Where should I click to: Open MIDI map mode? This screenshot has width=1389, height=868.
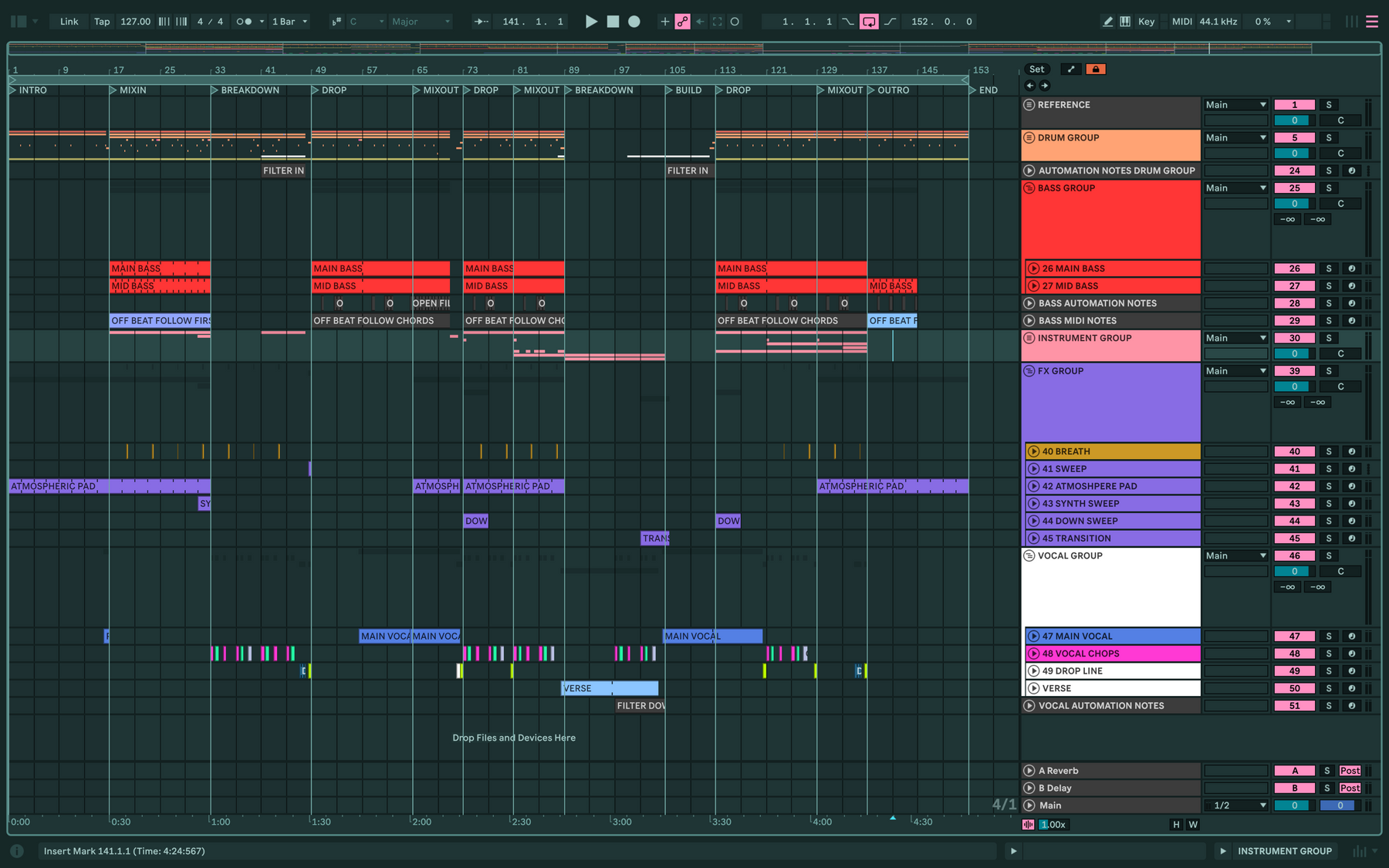point(1181,22)
